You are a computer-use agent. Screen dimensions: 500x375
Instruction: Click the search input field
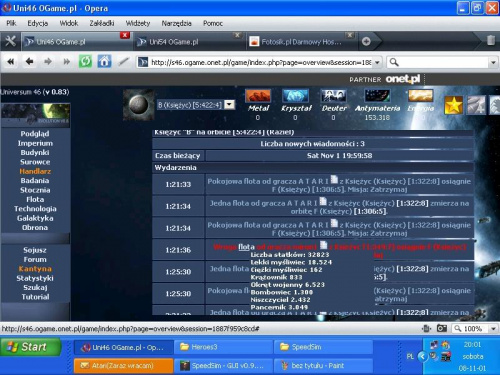(443, 62)
